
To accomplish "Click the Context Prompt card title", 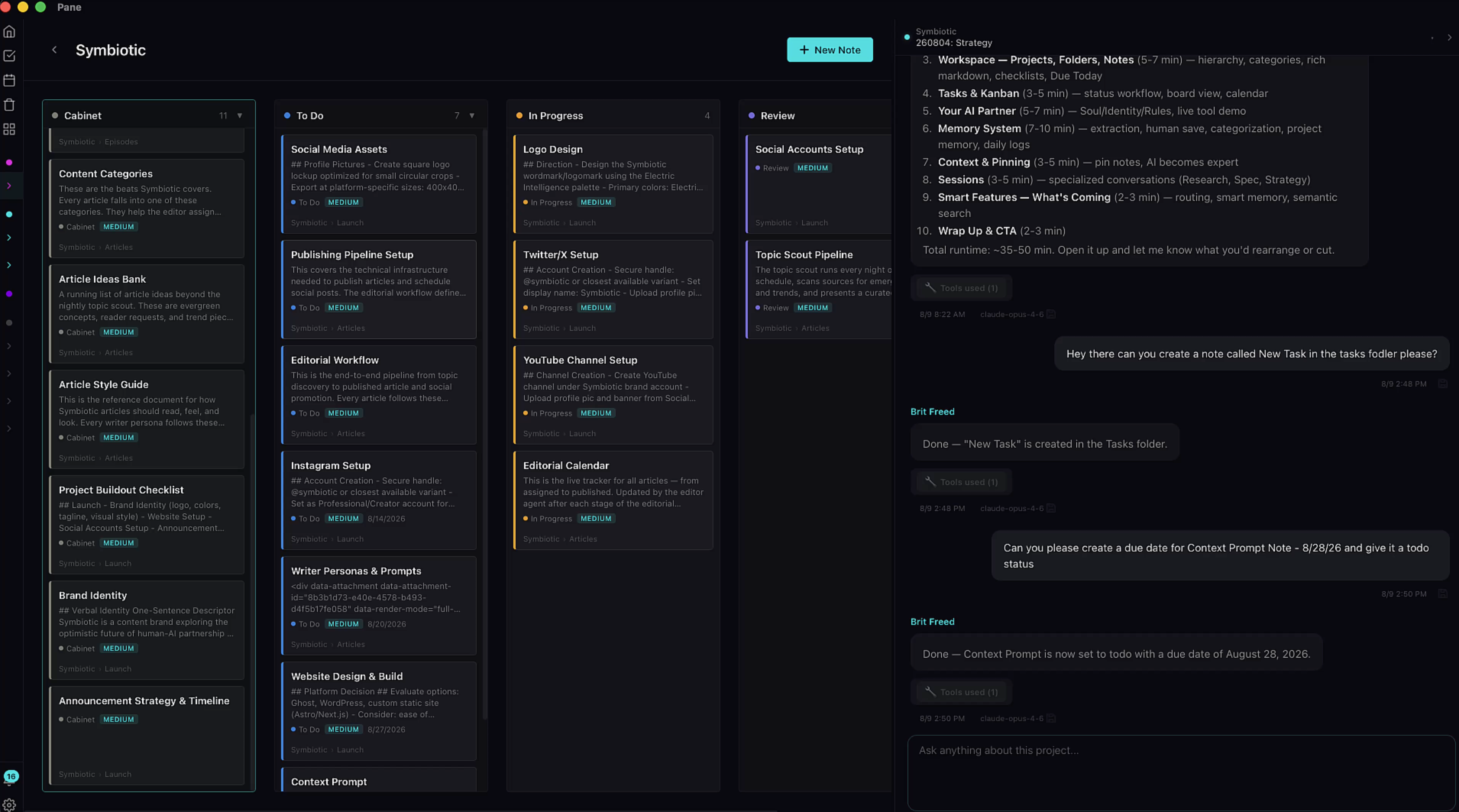I will pos(329,782).
